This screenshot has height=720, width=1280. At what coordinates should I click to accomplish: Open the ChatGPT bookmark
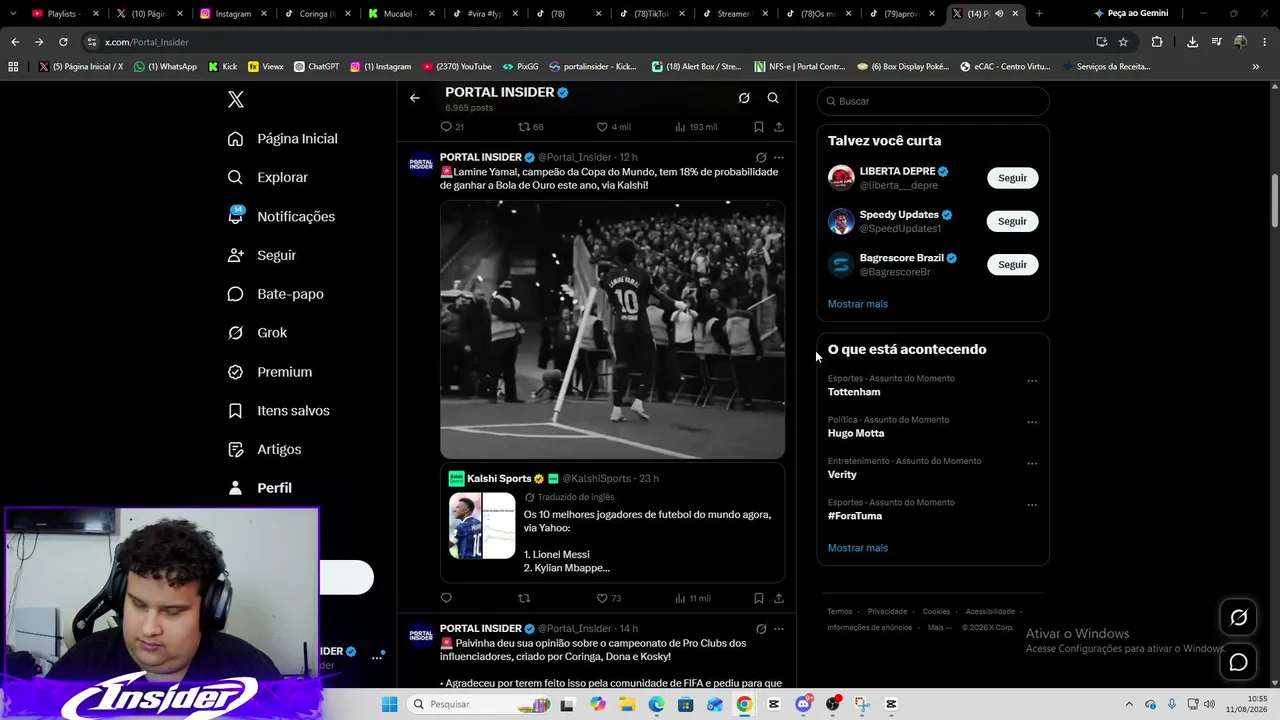coord(316,67)
